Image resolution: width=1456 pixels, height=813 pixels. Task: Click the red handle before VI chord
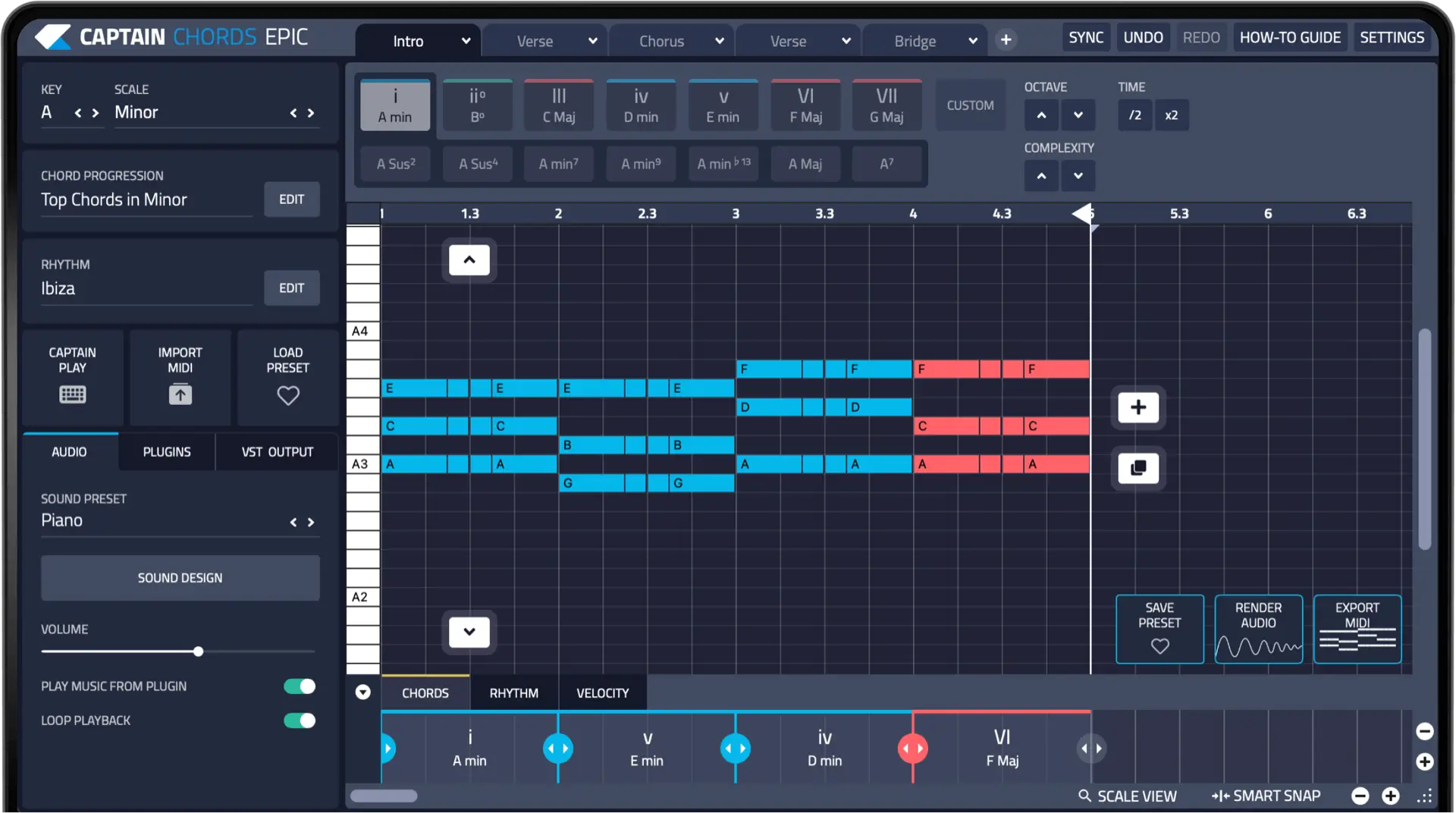coord(912,749)
